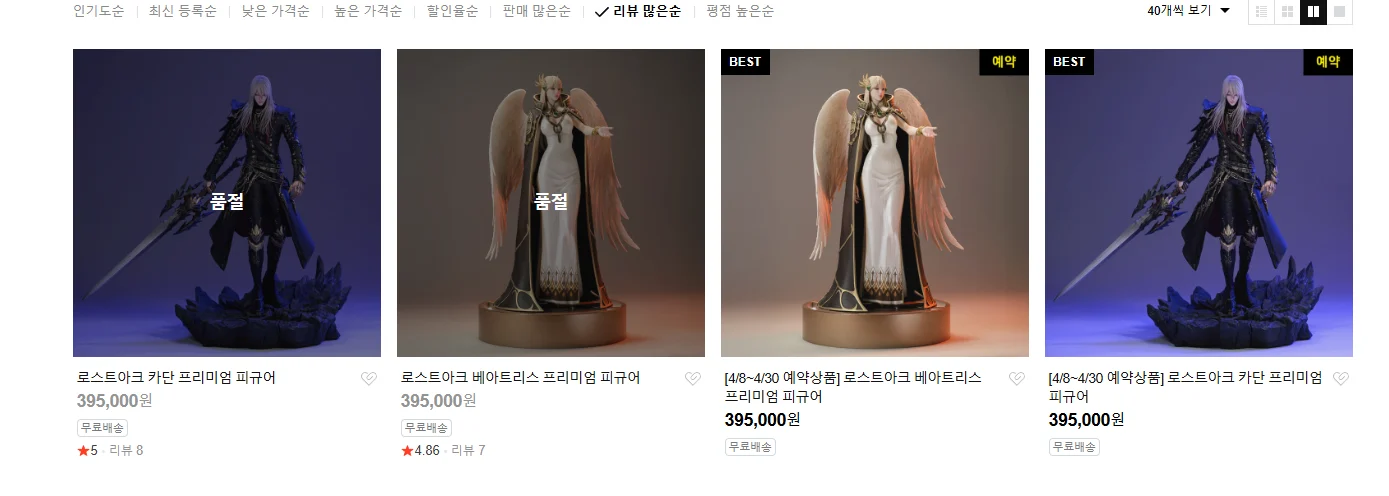Sort by 할인율순
The image size is (1389, 496).
pos(452,12)
